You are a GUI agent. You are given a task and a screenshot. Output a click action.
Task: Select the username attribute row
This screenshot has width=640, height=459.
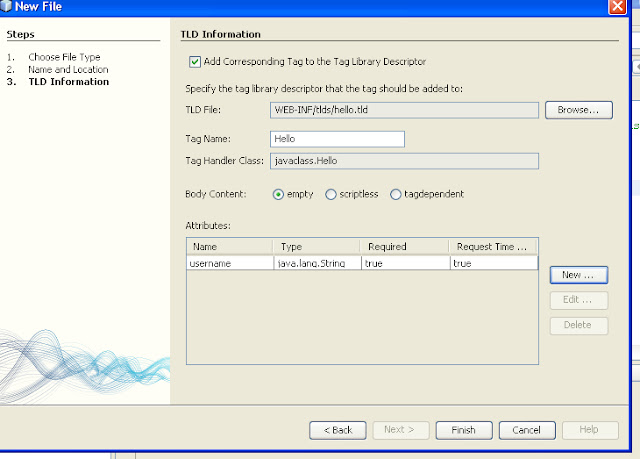click(x=362, y=263)
